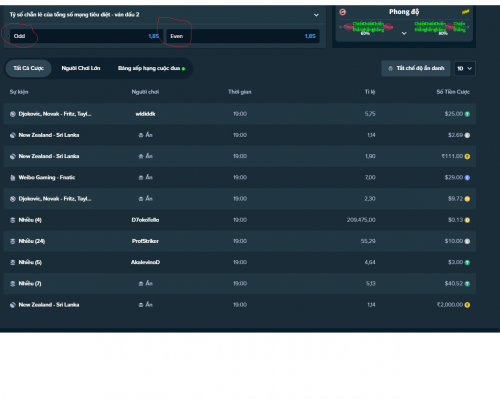This screenshot has height=399, width=500.
Task: Click the 55,29 odds value
Action: point(368,241)
